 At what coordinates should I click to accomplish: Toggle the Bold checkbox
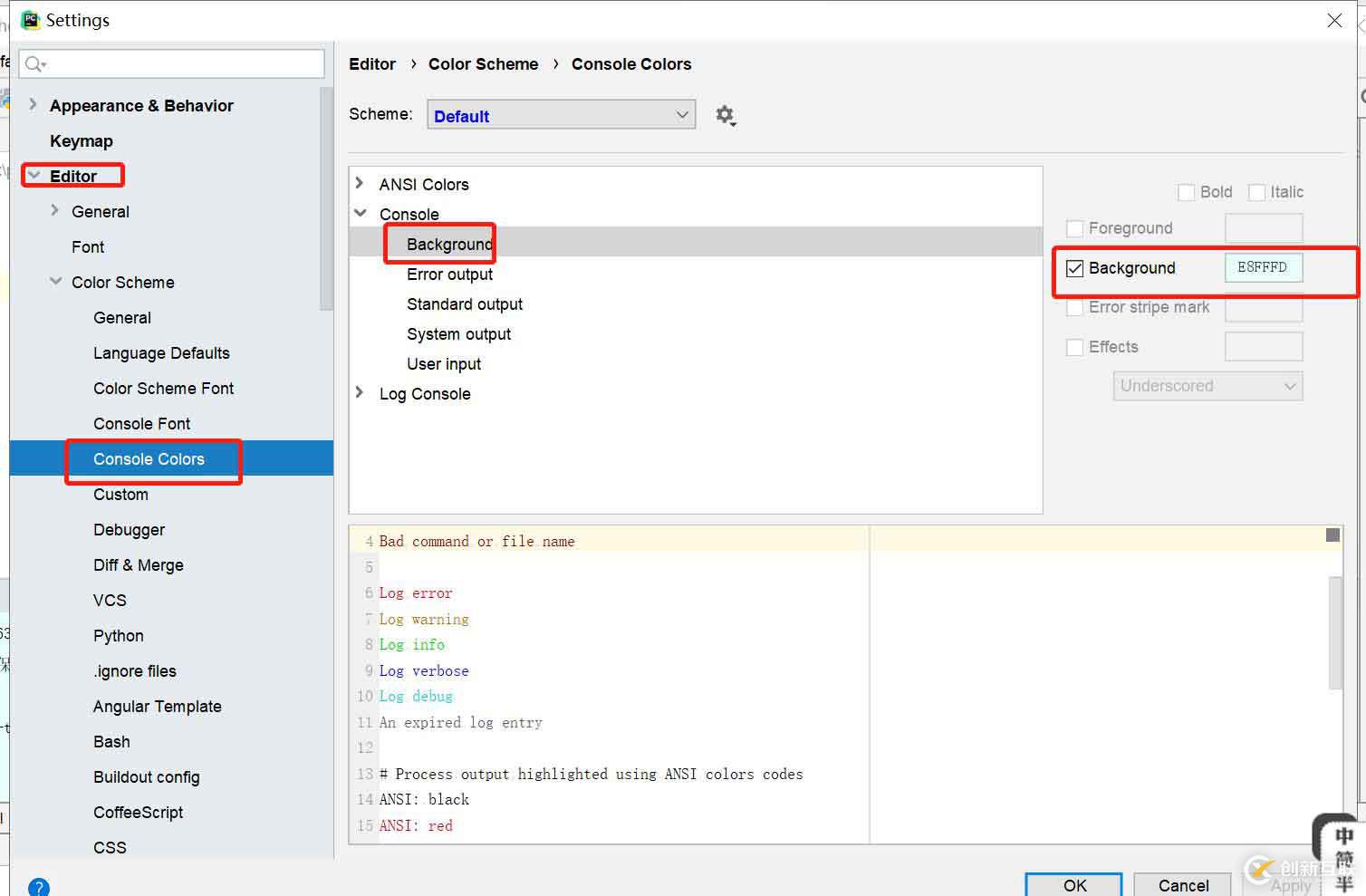(x=1186, y=192)
